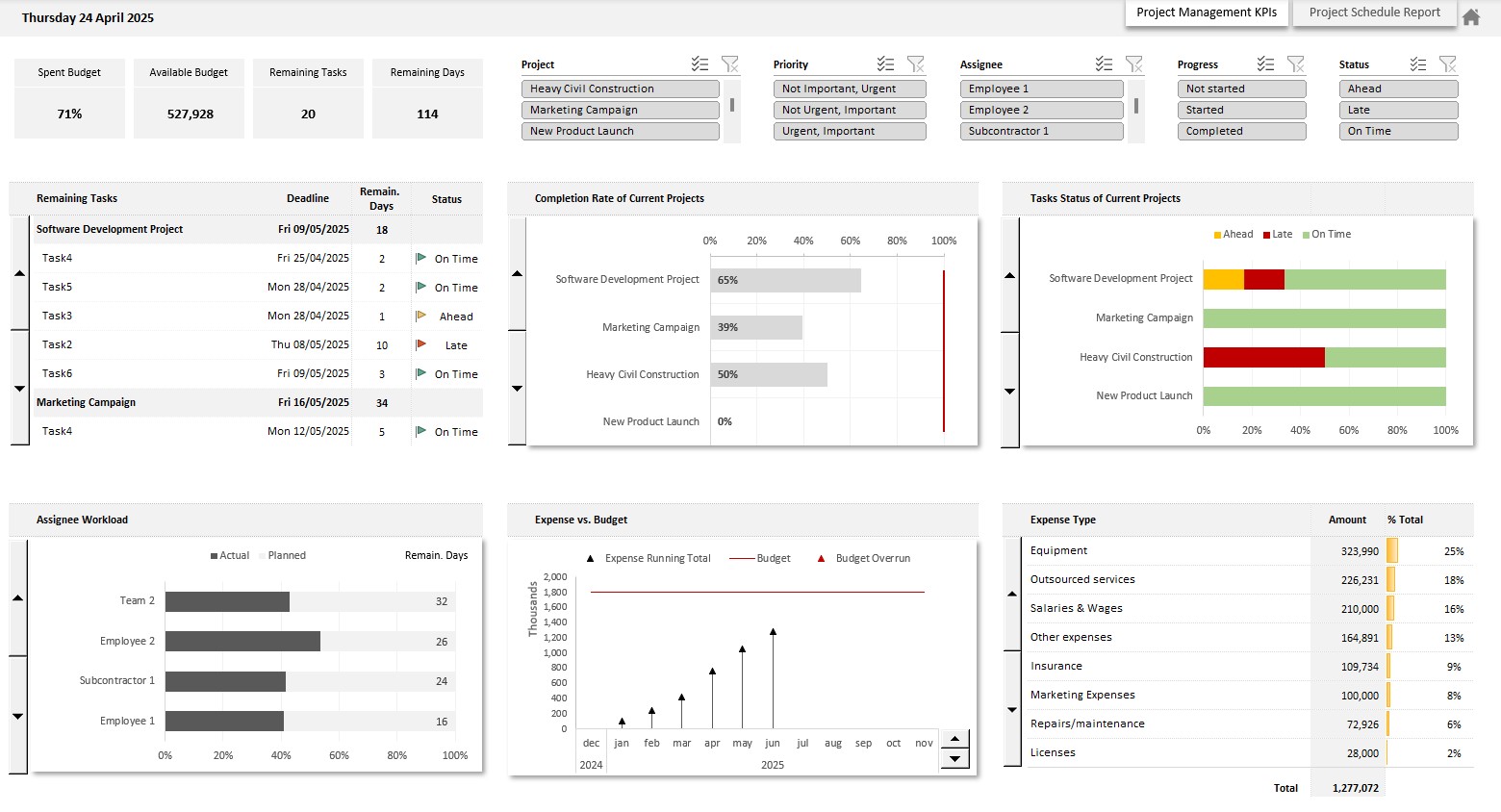Select the Project Management KPIs tab
This screenshot has height=812, width=1501.
pos(1206,13)
